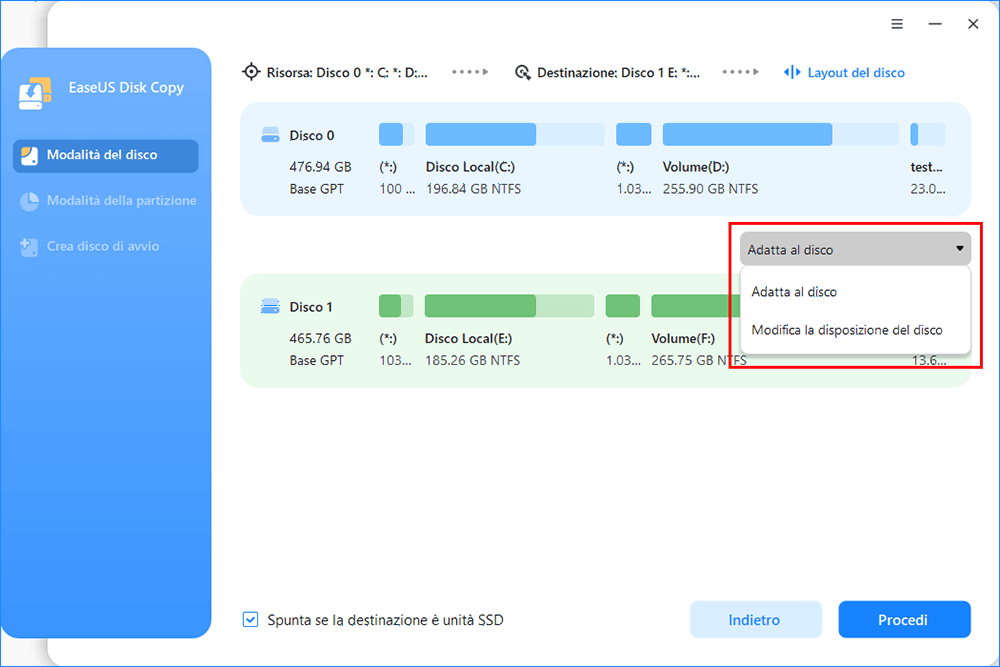Click the Disco 1 drive icon
Screen dimensions: 1000x667
[270, 307]
